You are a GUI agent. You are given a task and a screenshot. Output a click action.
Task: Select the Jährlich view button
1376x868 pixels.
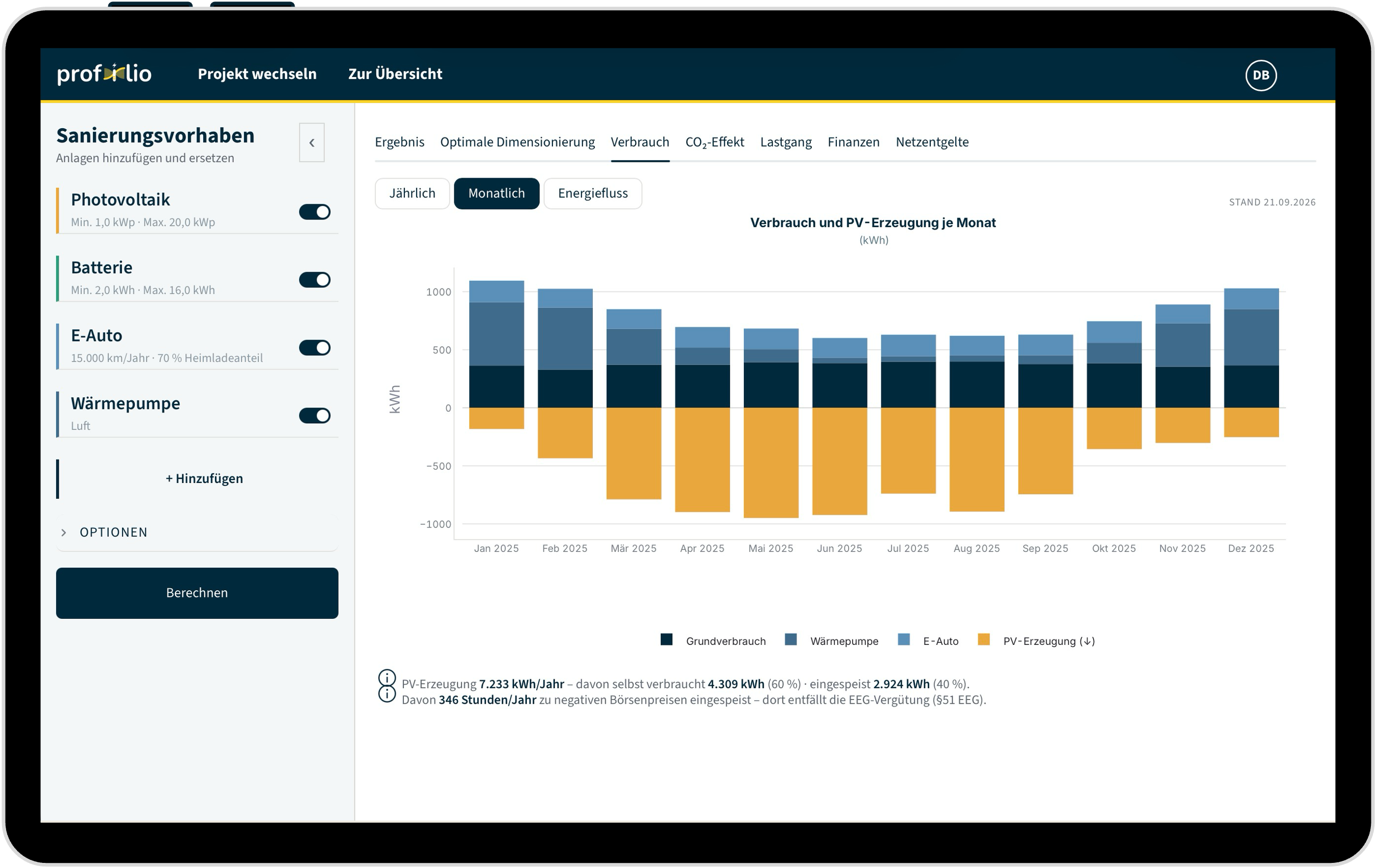(x=412, y=194)
